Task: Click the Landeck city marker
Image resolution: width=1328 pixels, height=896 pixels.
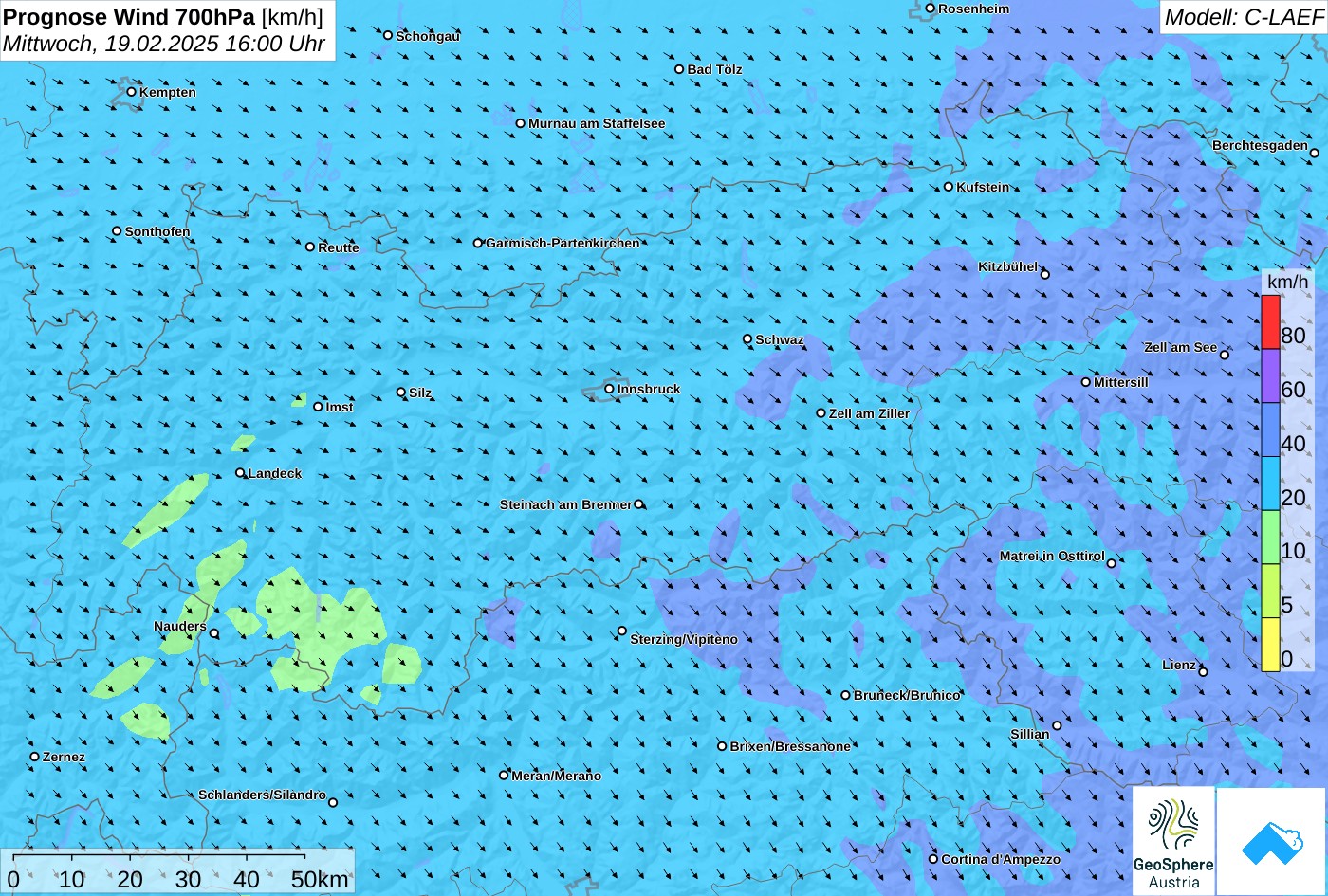Action: (x=240, y=473)
